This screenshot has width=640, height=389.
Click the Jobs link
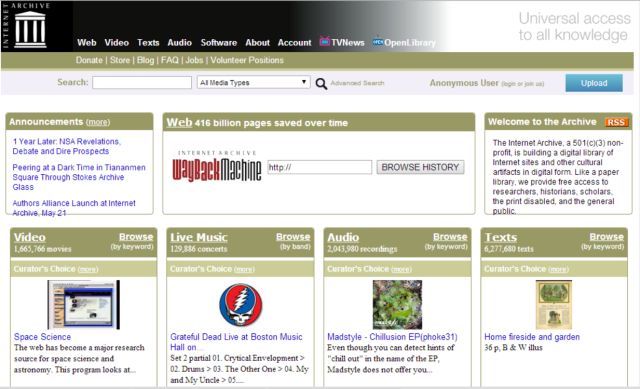[194, 60]
